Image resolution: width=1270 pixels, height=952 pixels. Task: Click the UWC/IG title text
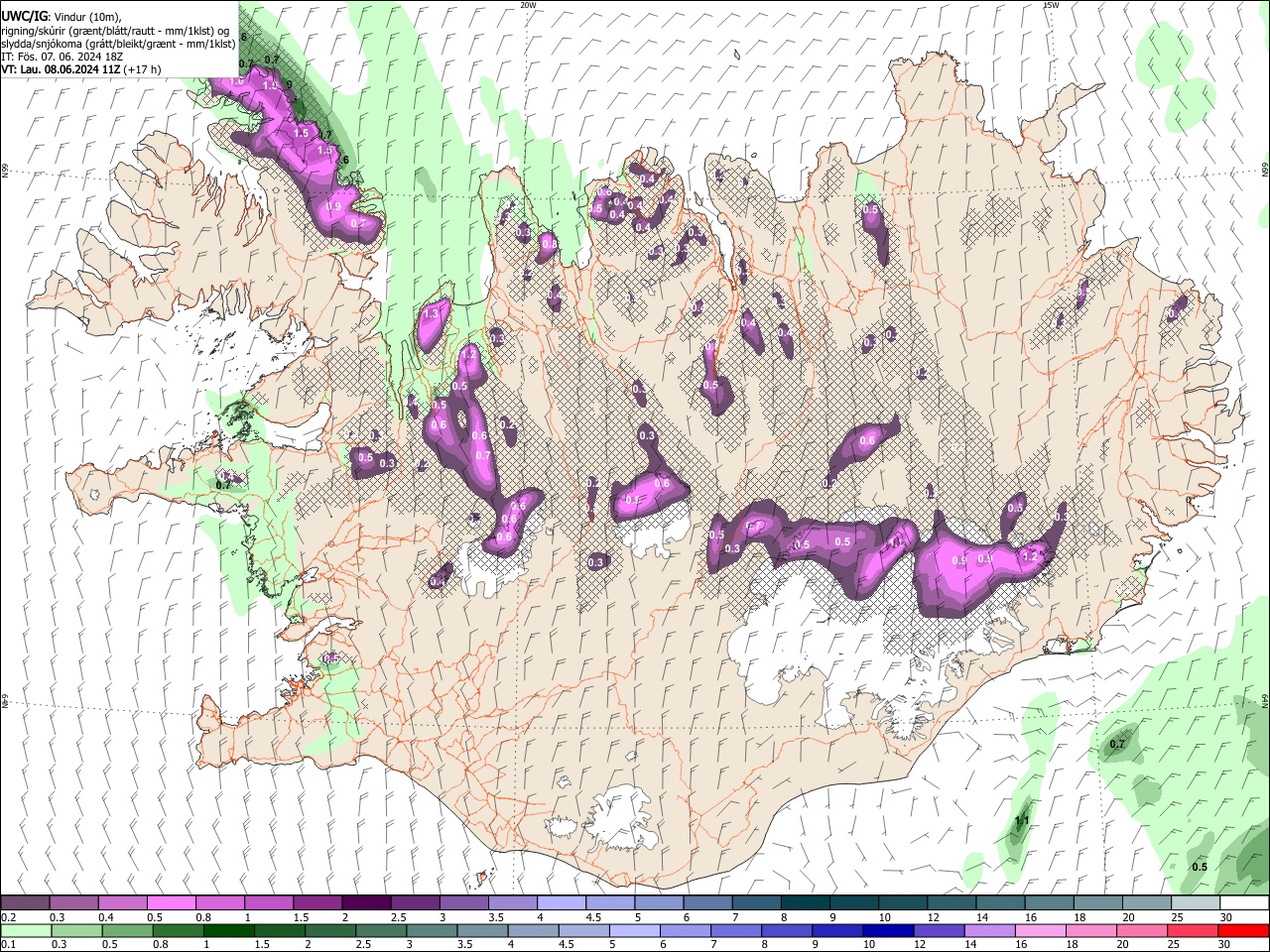(x=24, y=16)
